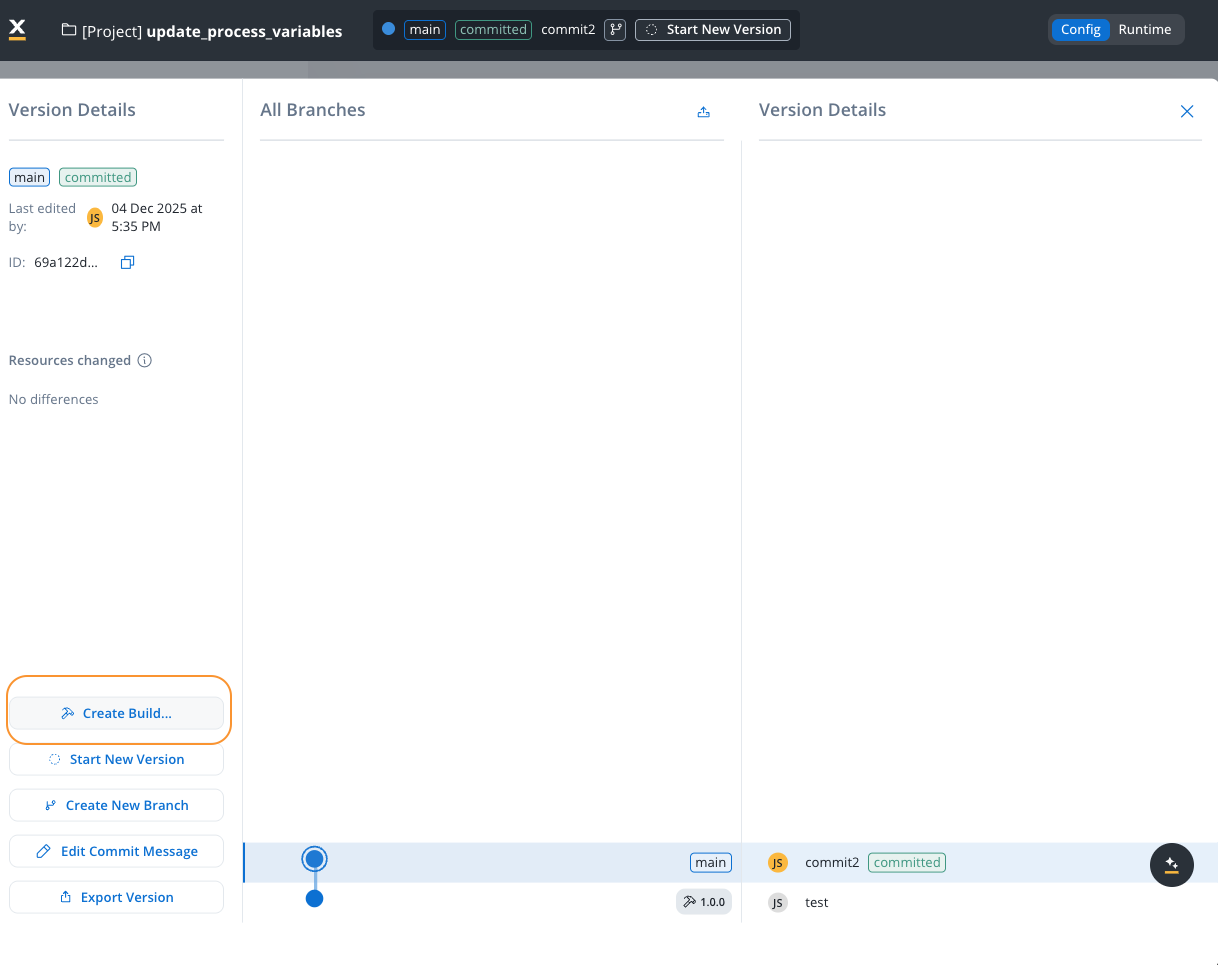This screenshot has height=965, width=1218.
Task: Select the commit2 node in branch graph
Action: coord(315,859)
